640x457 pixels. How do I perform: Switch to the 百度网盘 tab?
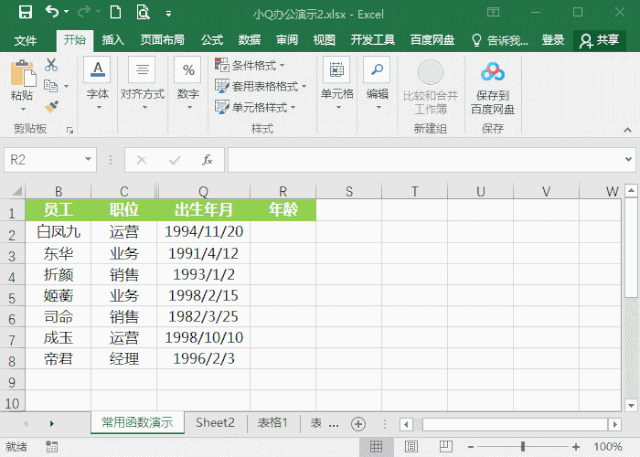pyautogui.click(x=432, y=40)
